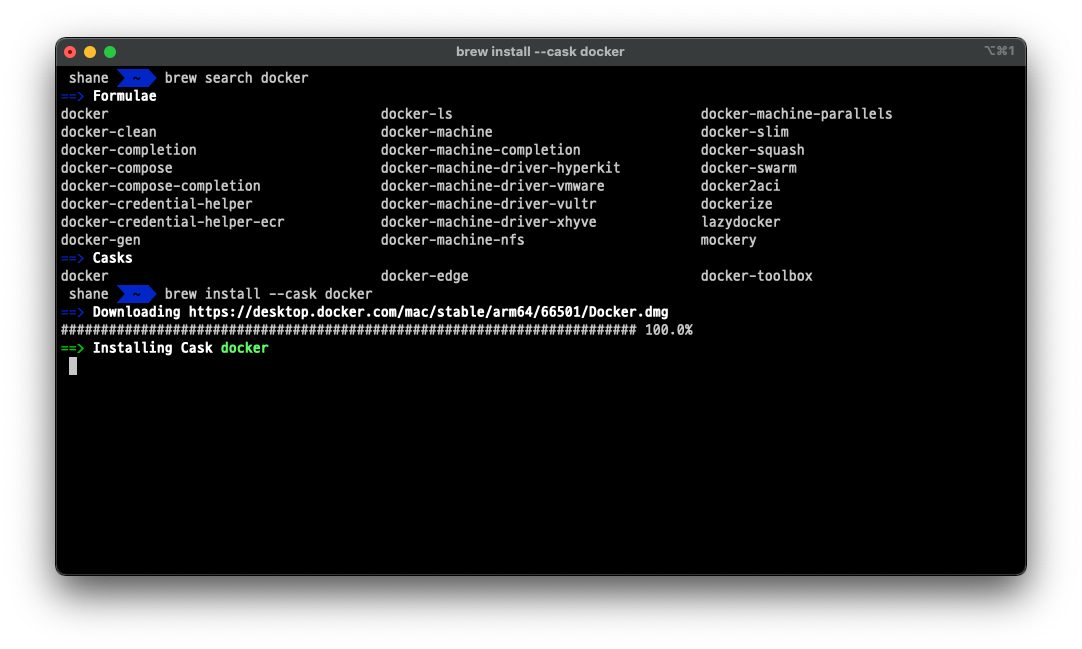Select 'mockery' formula name

point(729,240)
